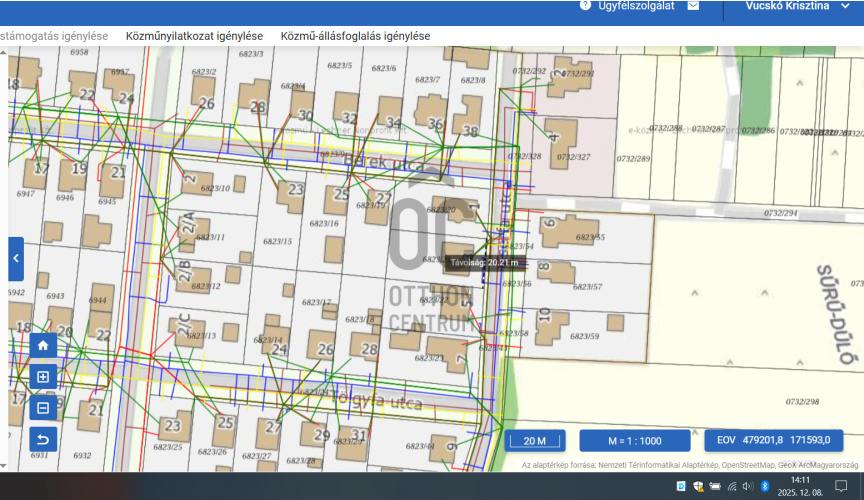Click the home map extent button
The width and height of the screenshot is (864, 500).
(x=43, y=346)
